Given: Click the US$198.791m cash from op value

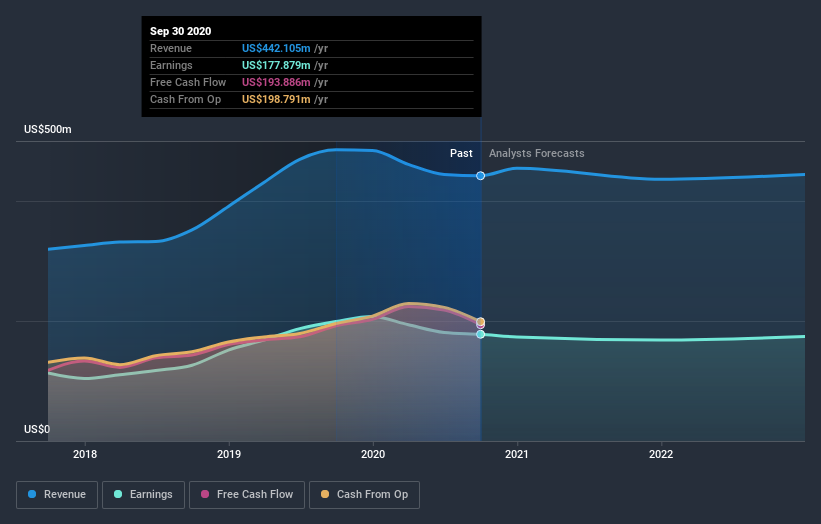Looking at the screenshot, I should coord(276,99).
